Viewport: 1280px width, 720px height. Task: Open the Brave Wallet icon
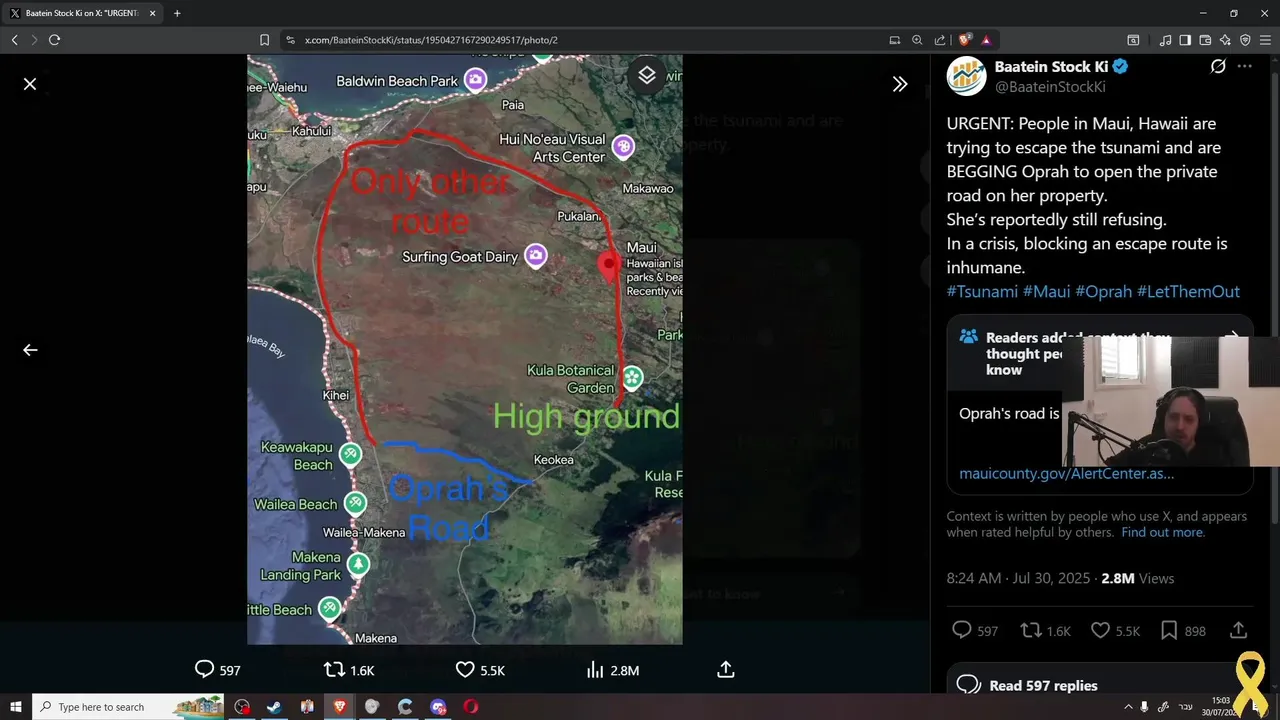click(x=1205, y=40)
